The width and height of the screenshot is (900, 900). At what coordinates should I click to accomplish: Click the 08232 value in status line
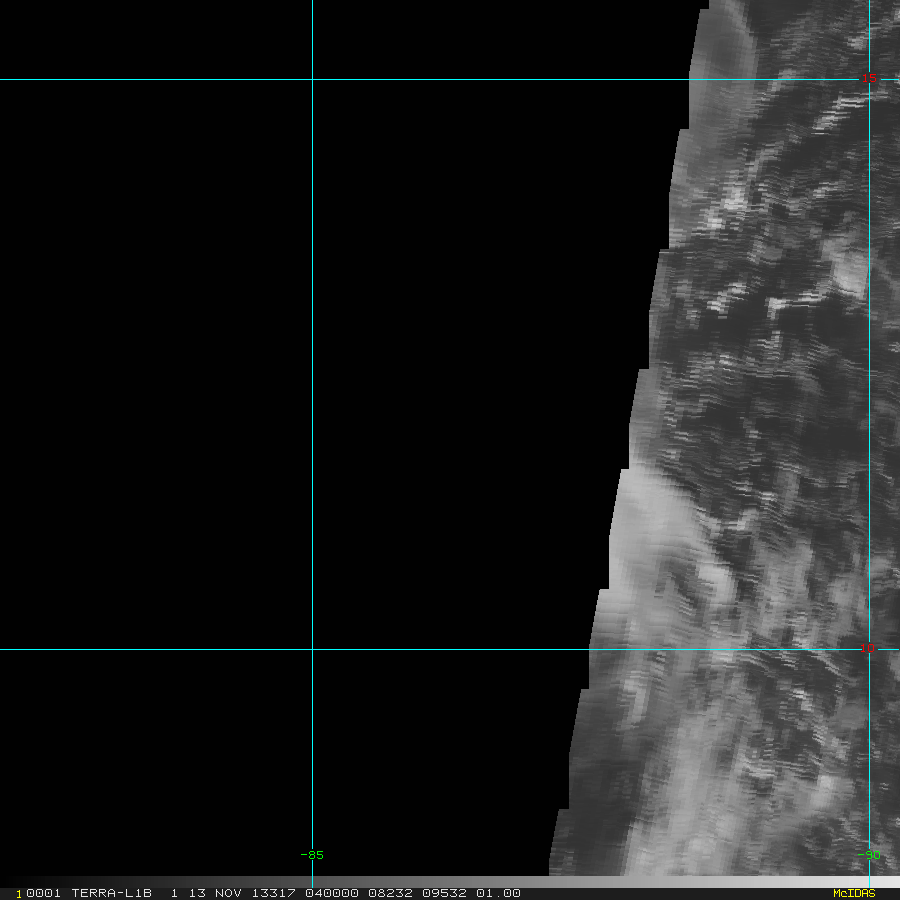390,893
